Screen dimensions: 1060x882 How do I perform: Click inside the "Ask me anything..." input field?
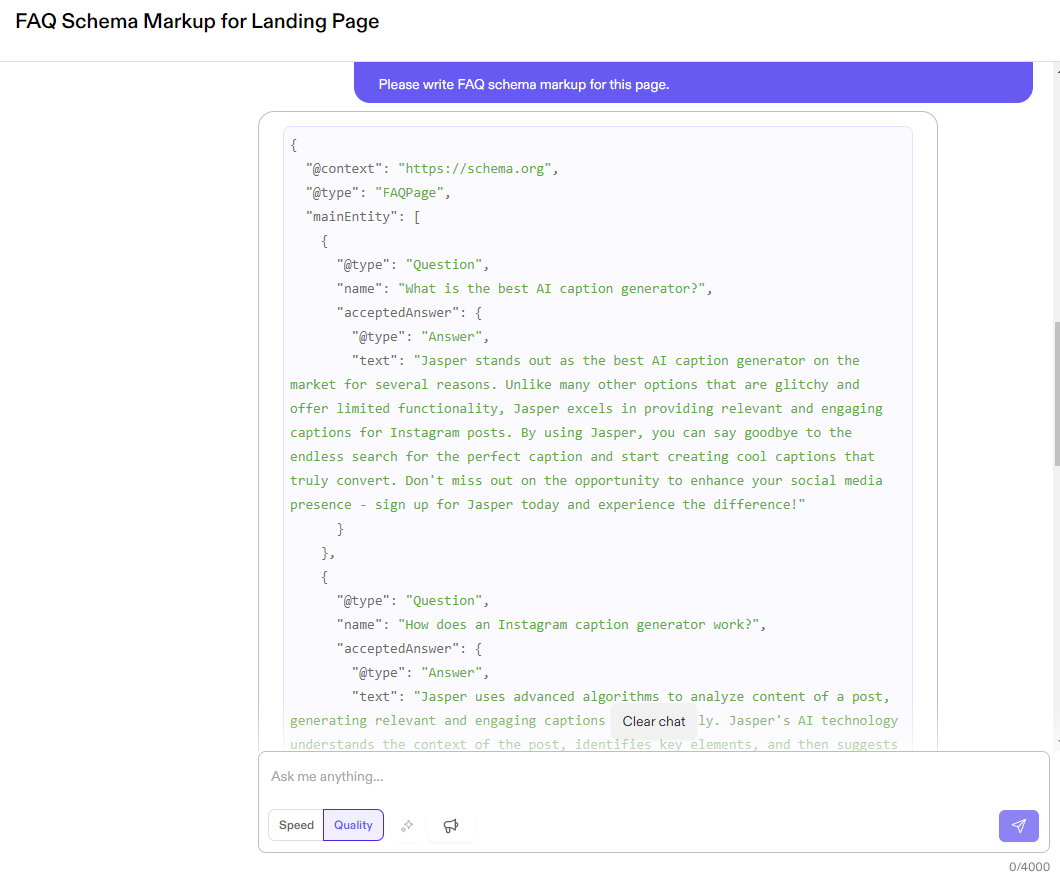tap(600, 776)
